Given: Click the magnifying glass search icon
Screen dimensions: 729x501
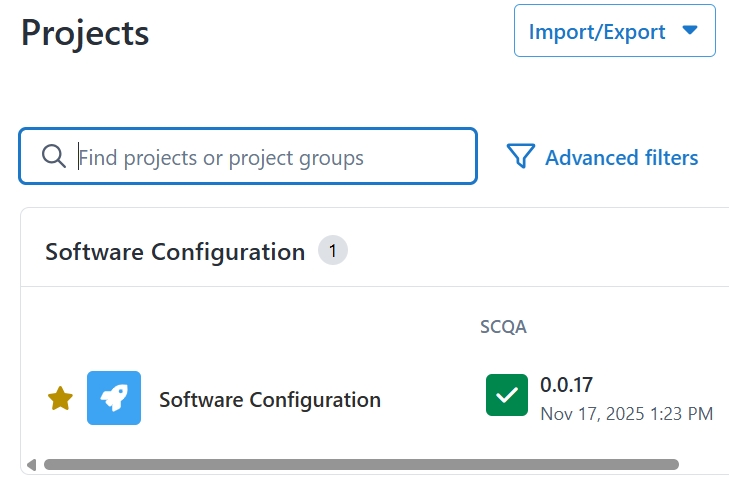Looking at the screenshot, I should coord(54,157).
